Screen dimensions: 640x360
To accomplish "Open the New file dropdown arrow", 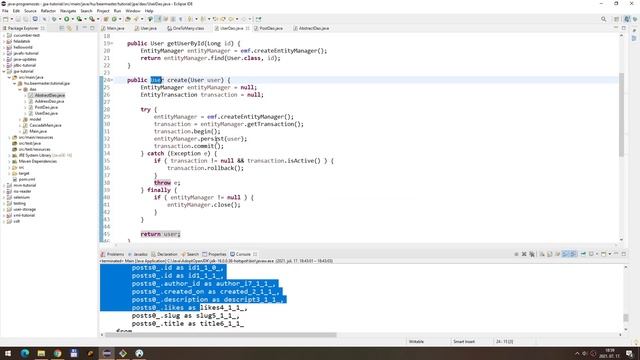I will [11, 19].
